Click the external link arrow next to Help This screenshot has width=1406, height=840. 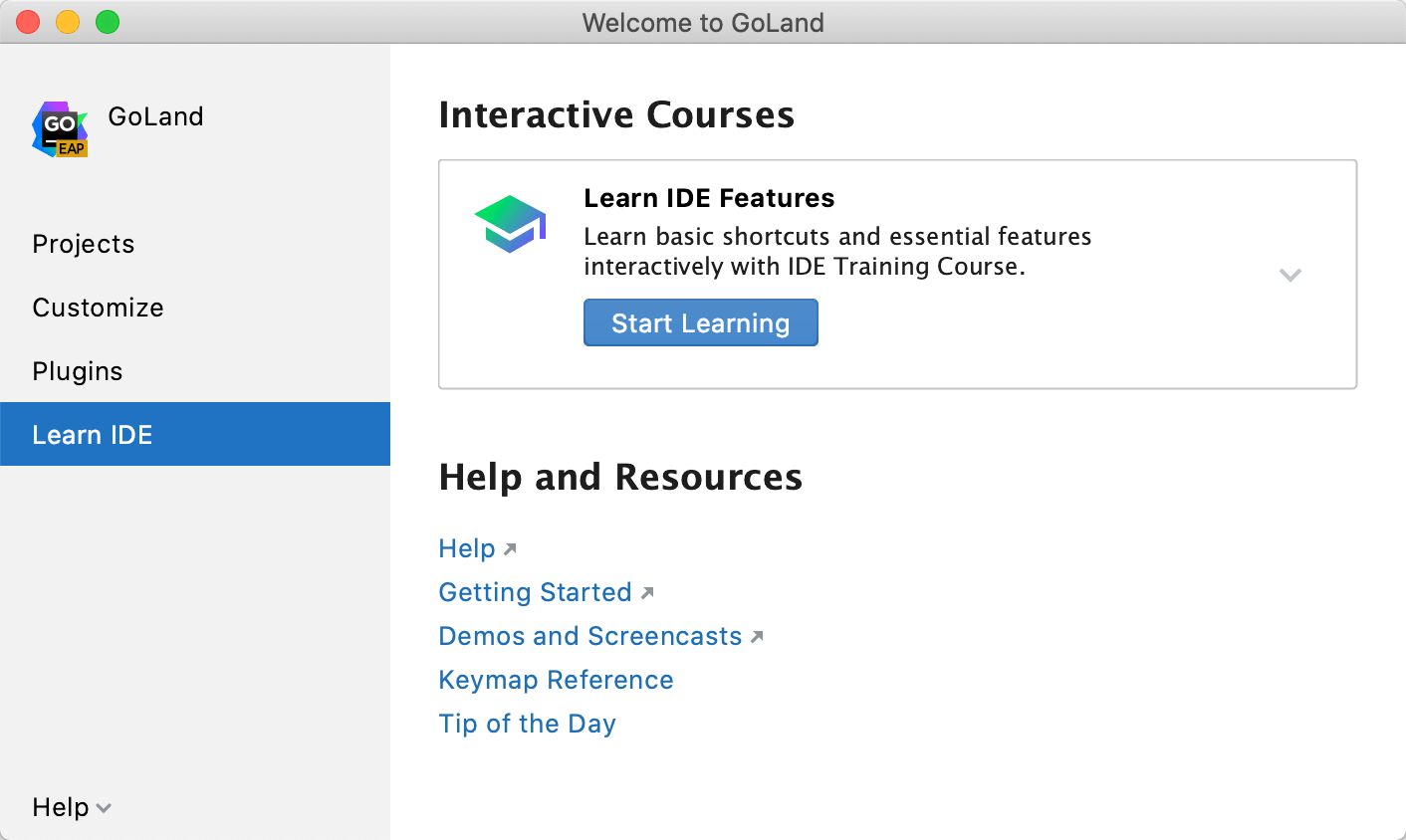511,546
